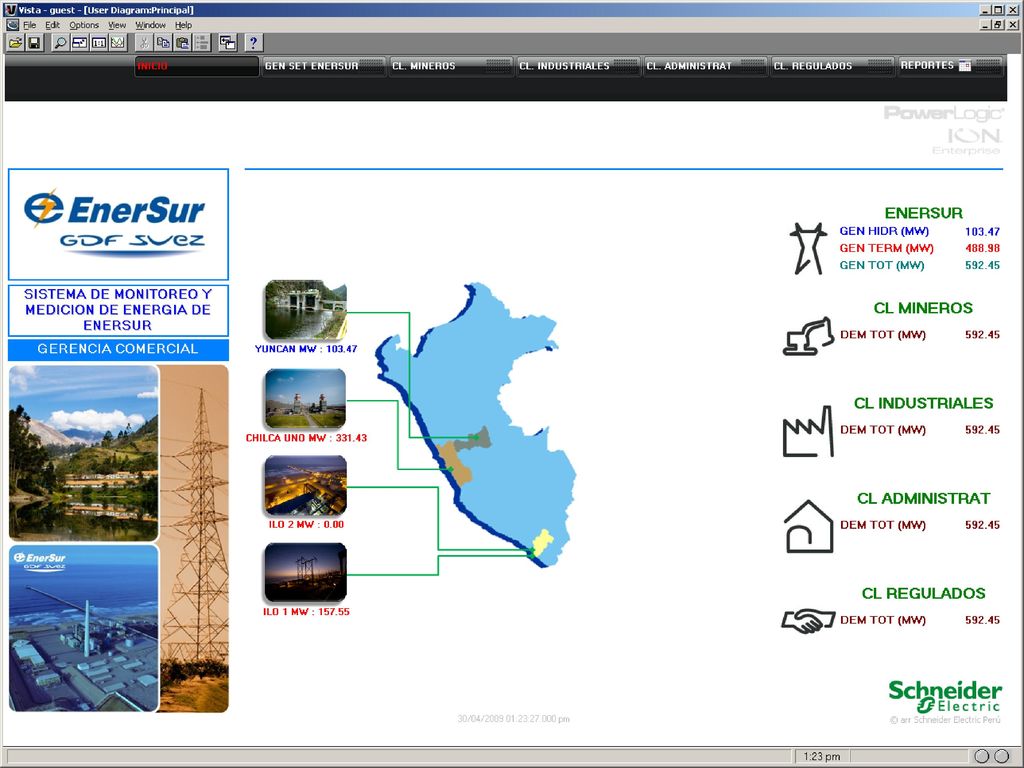Click the ILO 2 MW : 0.00 label

coord(306,524)
